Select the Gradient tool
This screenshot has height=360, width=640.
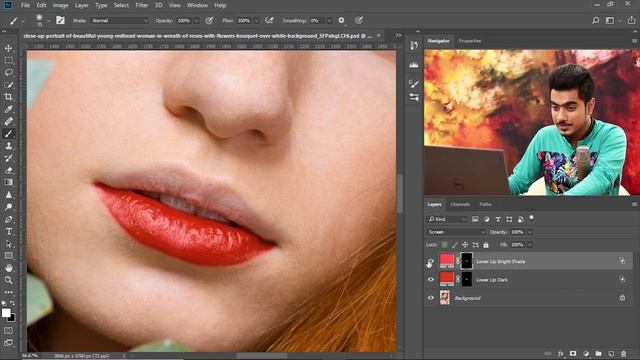click(x=9, y=182)
